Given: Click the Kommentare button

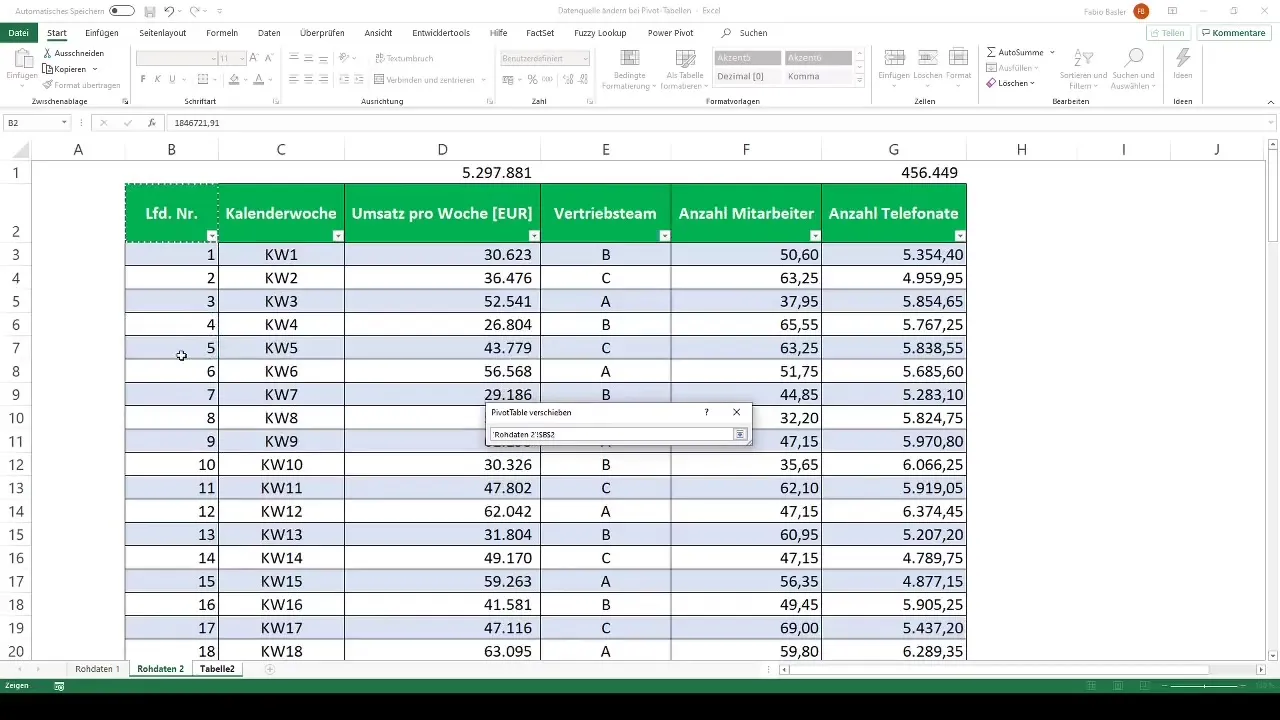Looking at the screenshot, I should [x=1233, y=33].
